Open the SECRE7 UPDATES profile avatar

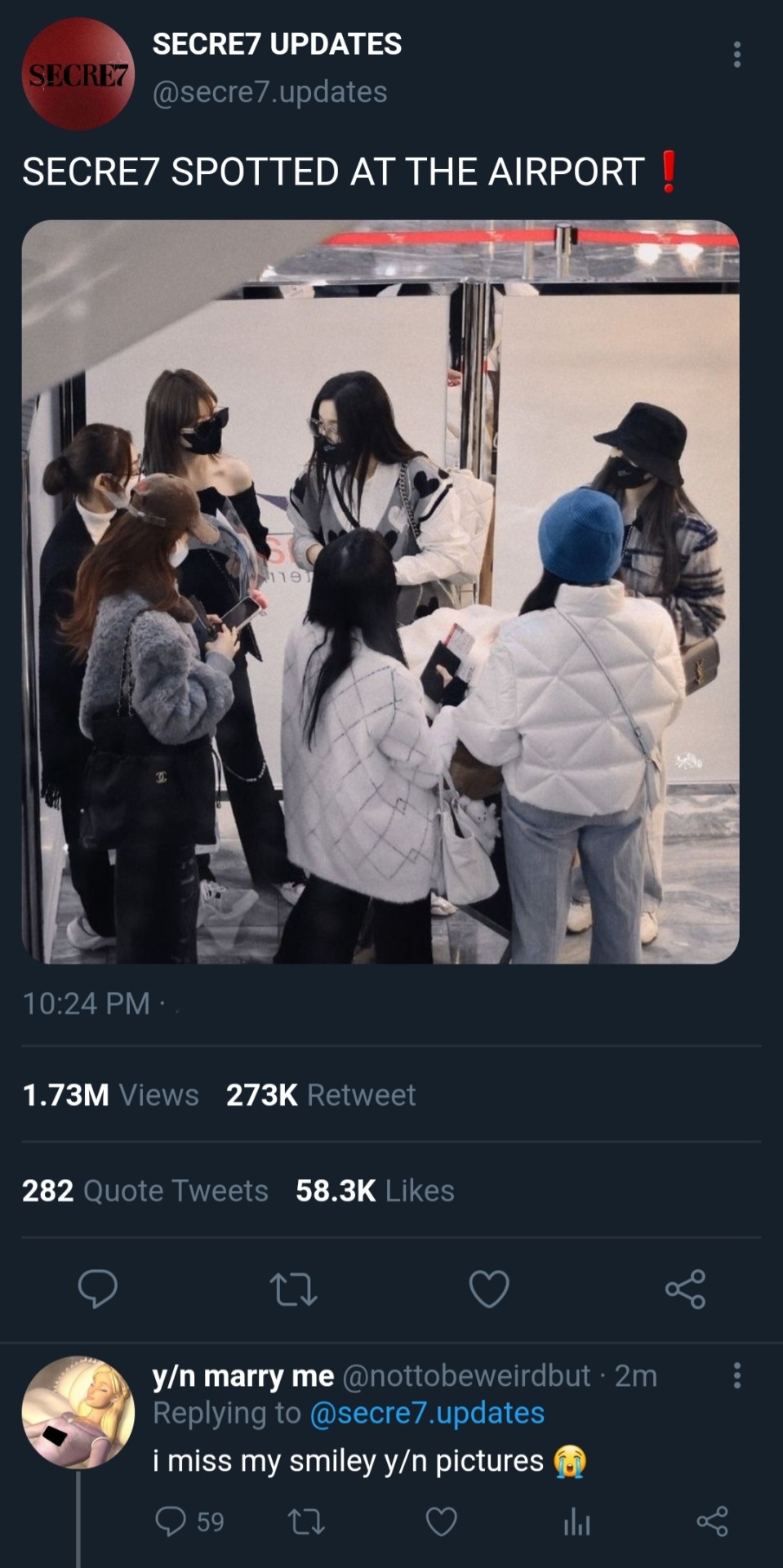point(78,73)
